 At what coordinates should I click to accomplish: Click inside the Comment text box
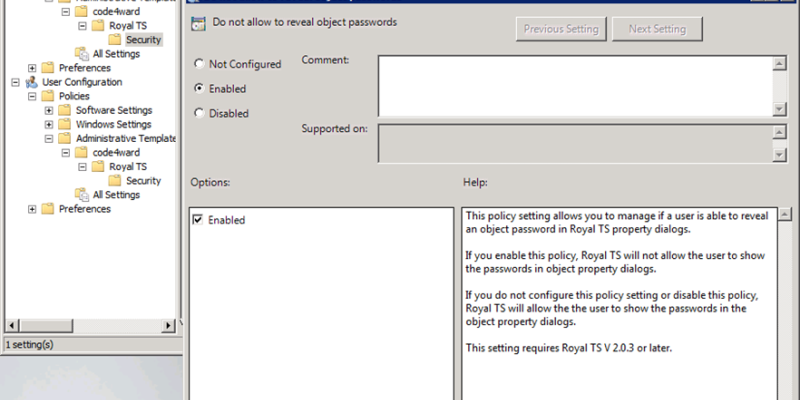tap(575, 85)
